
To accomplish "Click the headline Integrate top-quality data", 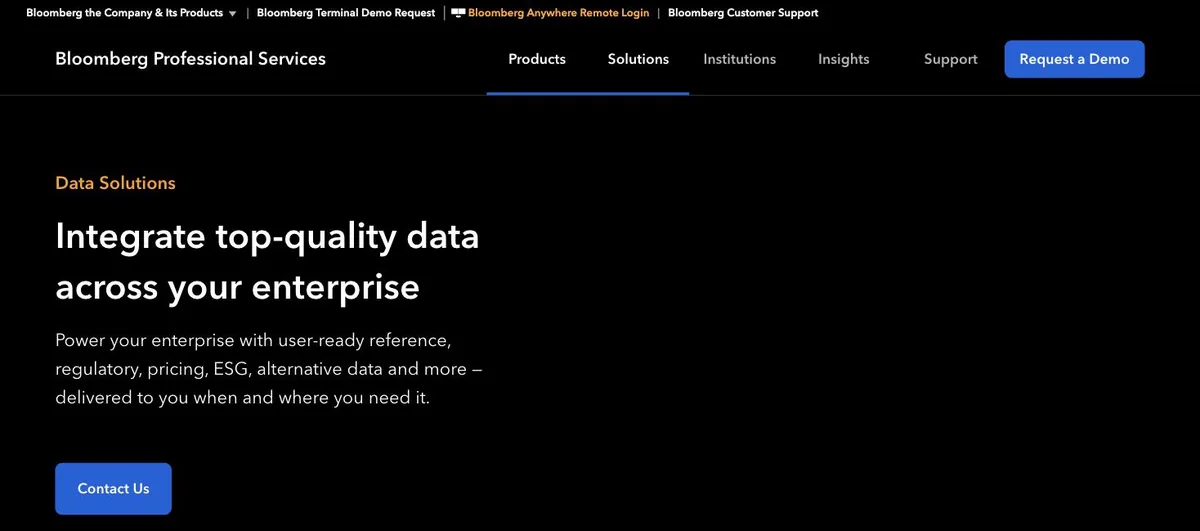I will coord(267,261).
